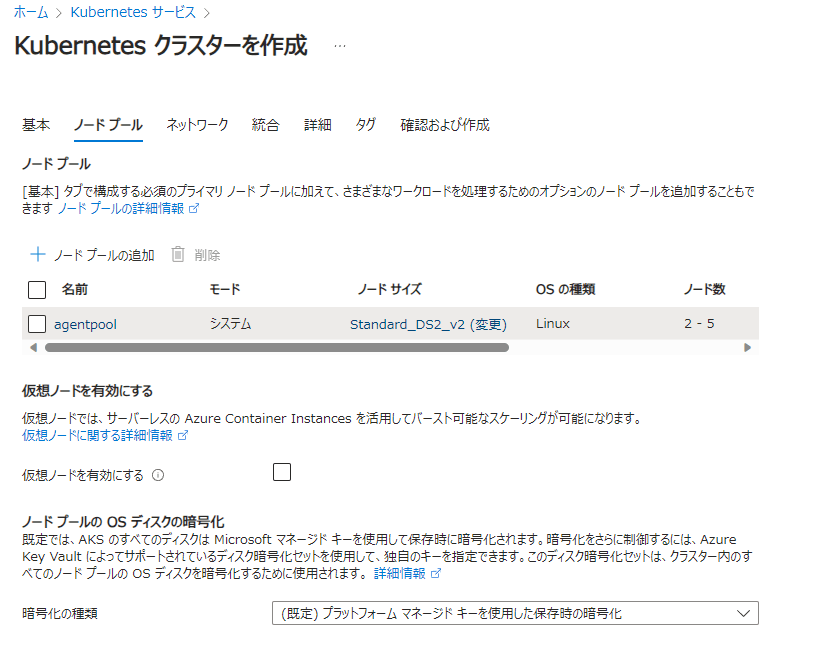Click external link icon after 詳細情報 in encryption section
816x653 pixels.
[x=436, y=573]
